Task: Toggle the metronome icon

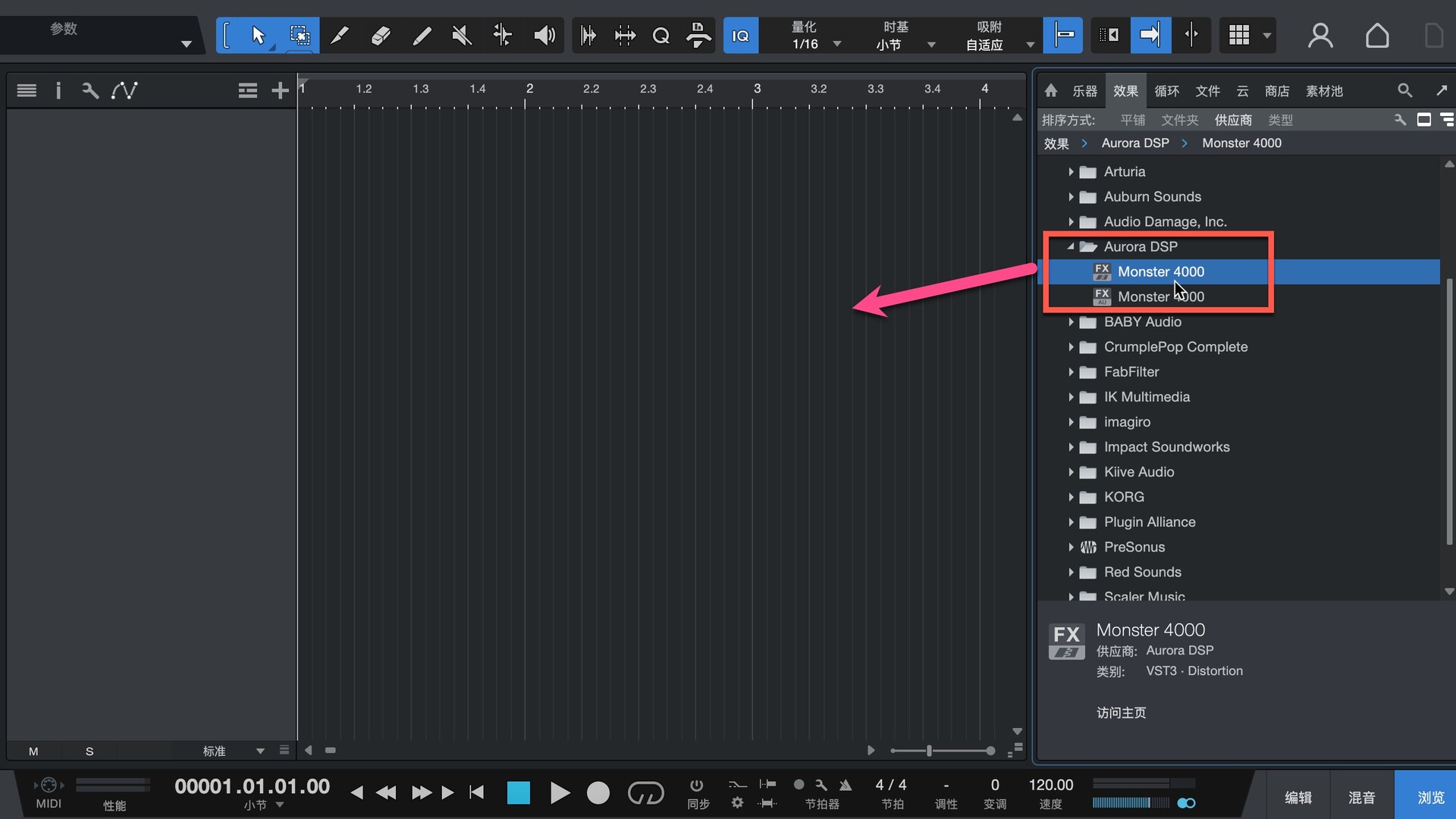Action: [846, 785]
